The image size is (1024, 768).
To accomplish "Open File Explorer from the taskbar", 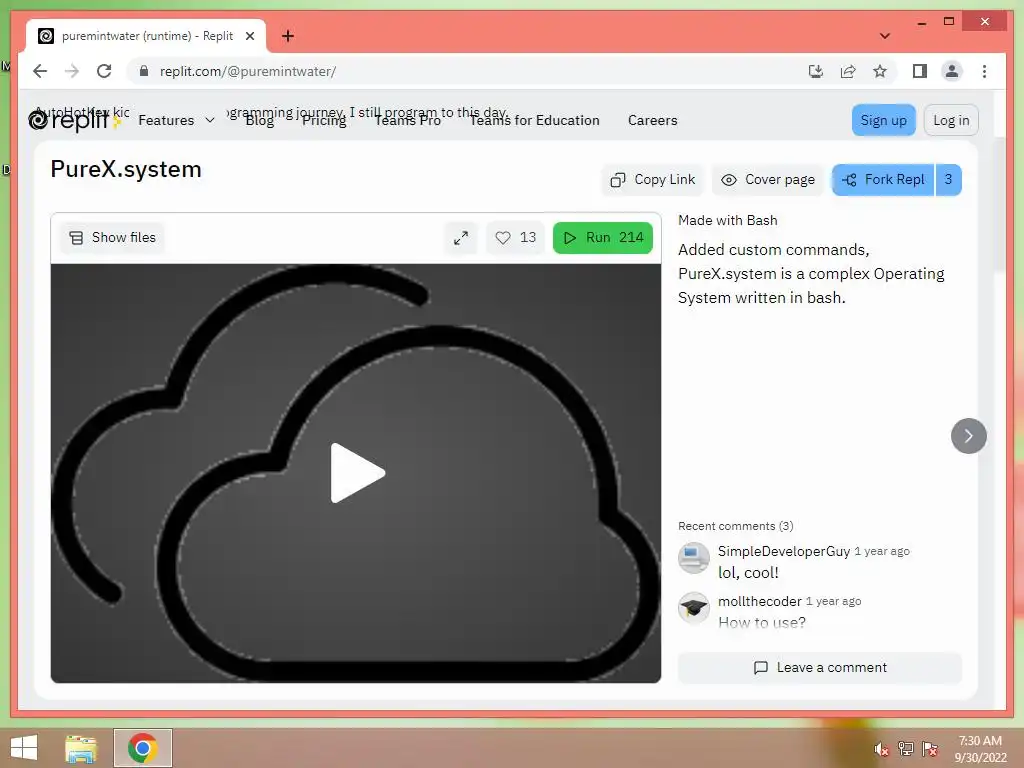I will click(x=81, y=748).
